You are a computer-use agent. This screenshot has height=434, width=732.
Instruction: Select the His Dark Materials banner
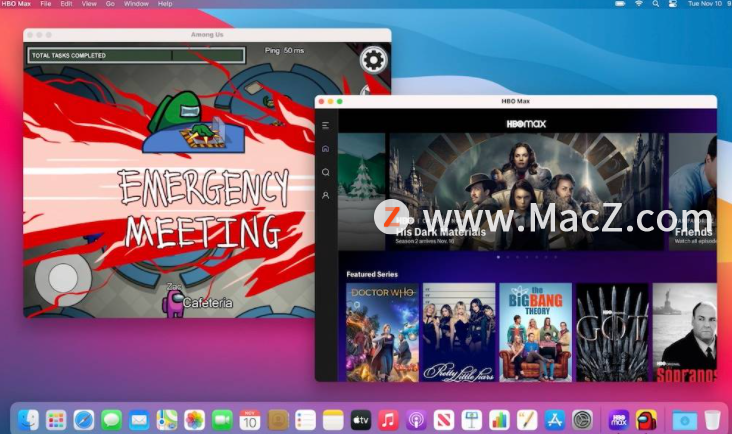(x=527, y=191)
